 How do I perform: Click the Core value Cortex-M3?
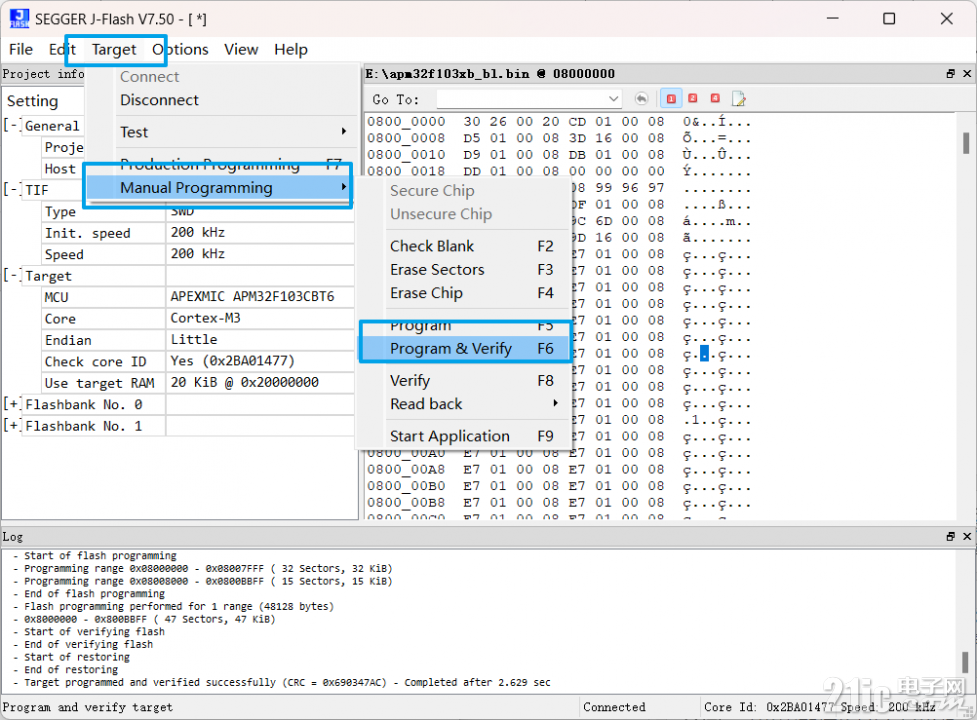point(206,318)
